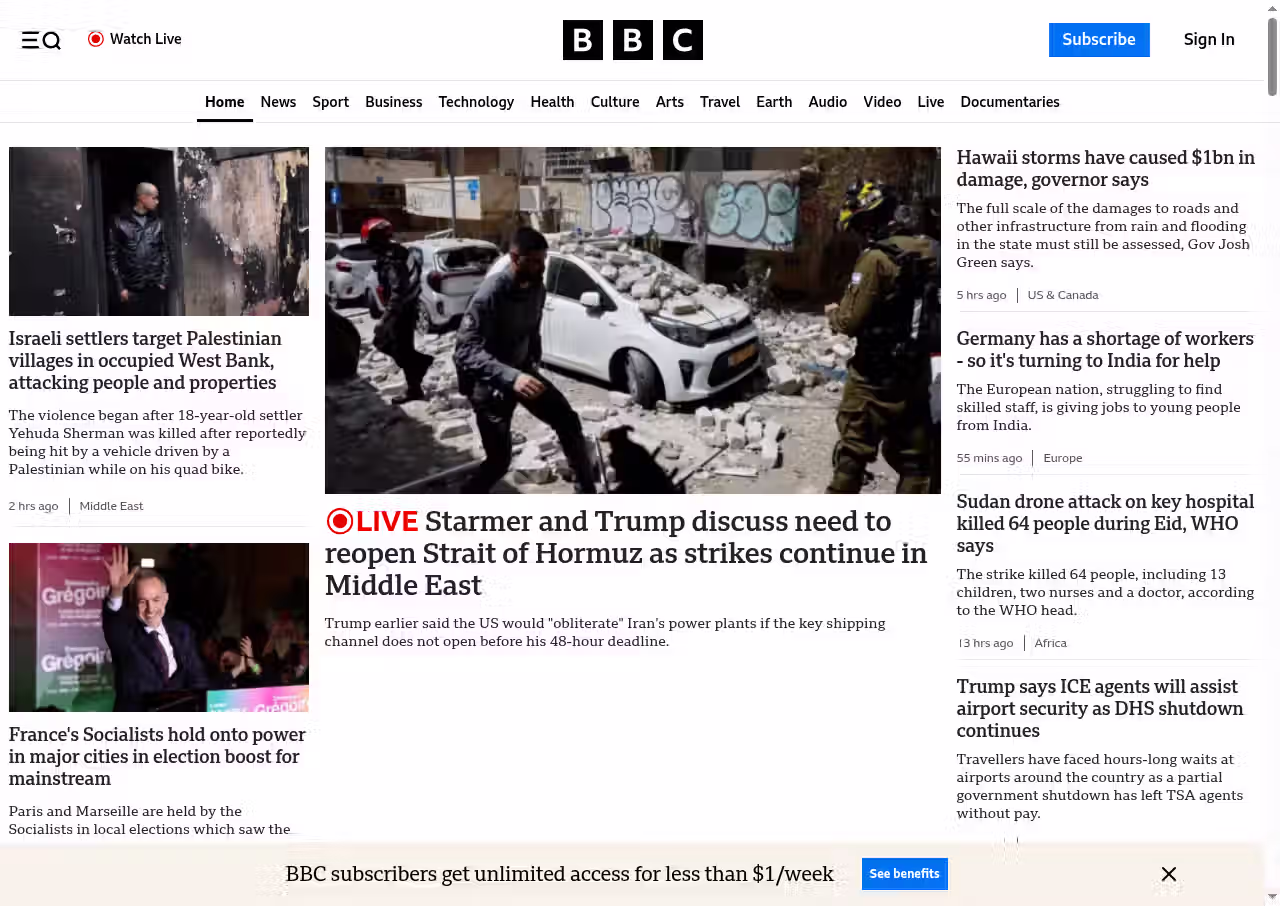The height and width of the screenshot is (906, 1280).
Task: Open the France Socialists election photo
Action: [159, 627]
